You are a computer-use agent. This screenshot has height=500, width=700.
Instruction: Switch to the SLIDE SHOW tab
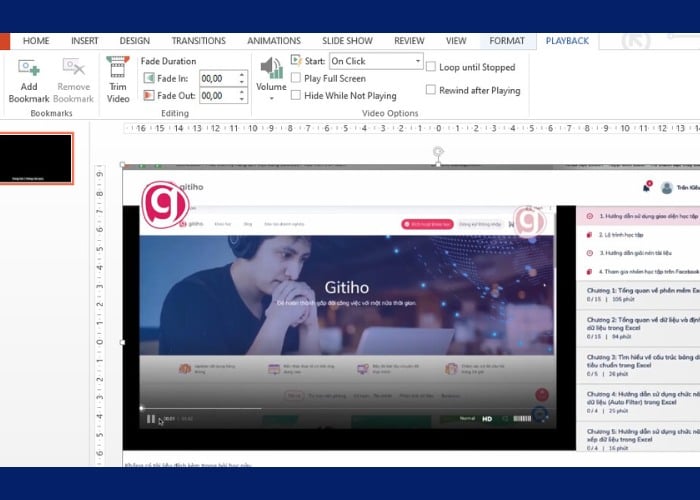[x=347, y=41]
